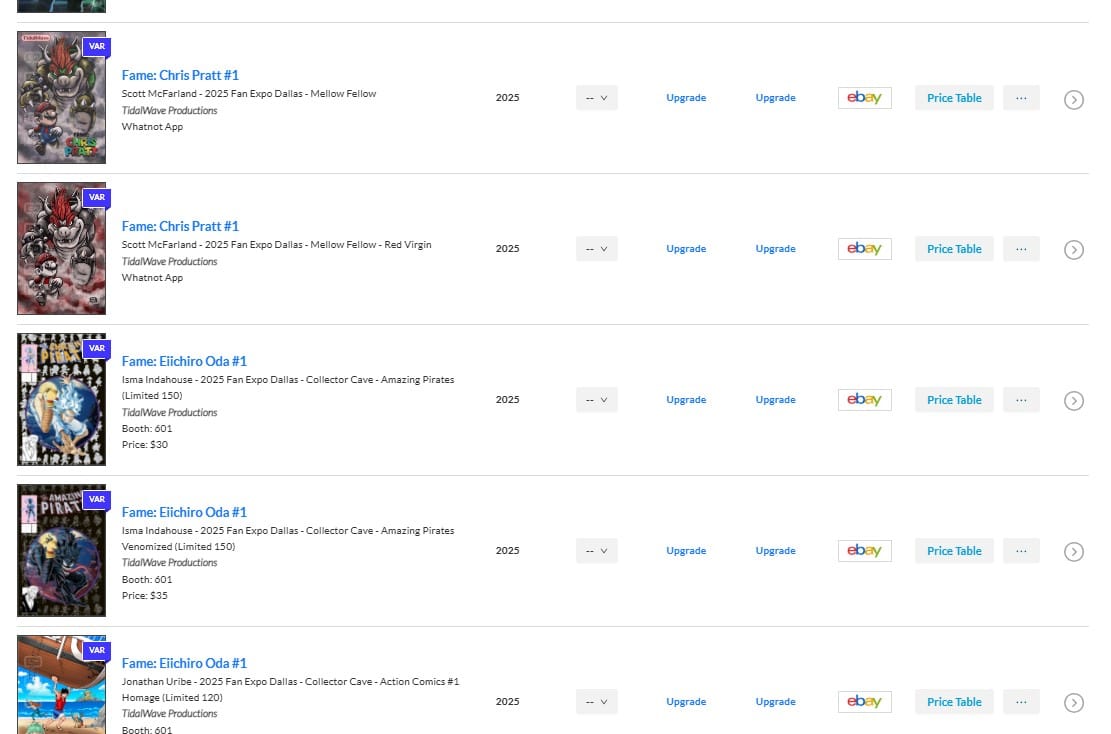
Task: Open grade dropdown for first Chris Pratt #1
Action: (596, 98)
